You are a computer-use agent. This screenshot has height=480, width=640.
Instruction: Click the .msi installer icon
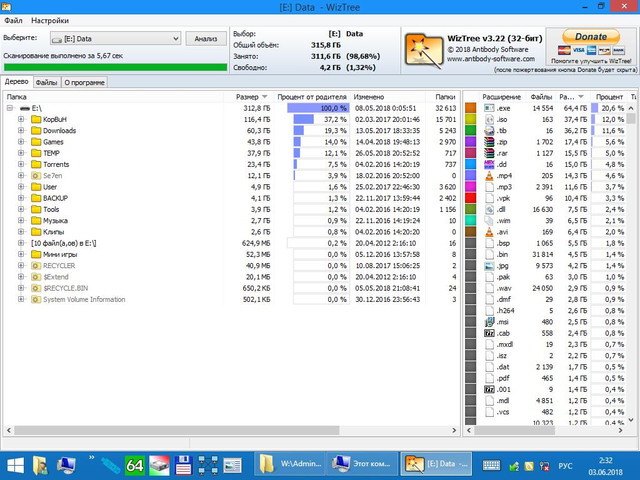point(489,322)
